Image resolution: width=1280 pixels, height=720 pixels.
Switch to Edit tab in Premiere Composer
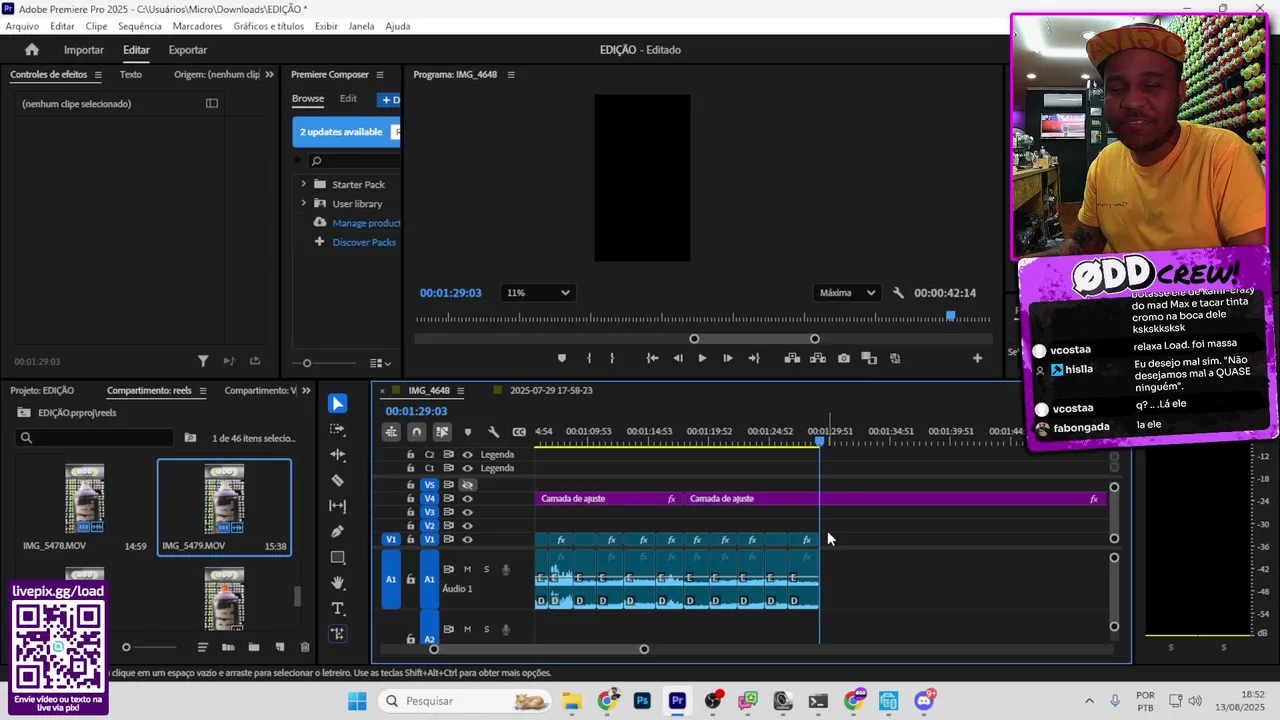(x=348, y=99)
